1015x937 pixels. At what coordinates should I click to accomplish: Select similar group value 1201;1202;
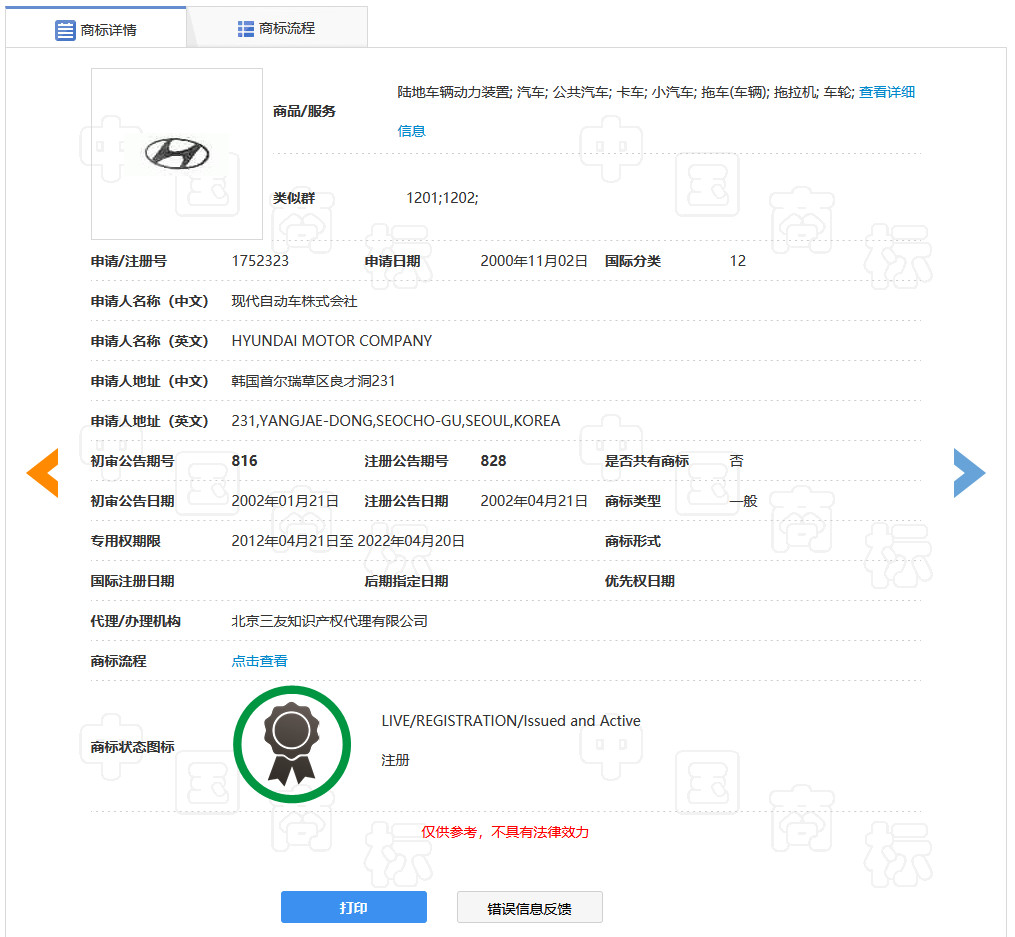[442, 198]
